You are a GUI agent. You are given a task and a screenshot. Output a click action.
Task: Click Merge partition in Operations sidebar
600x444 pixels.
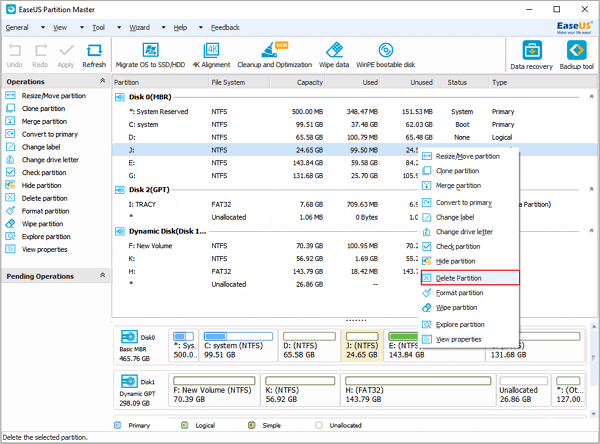tap(36, 121)
